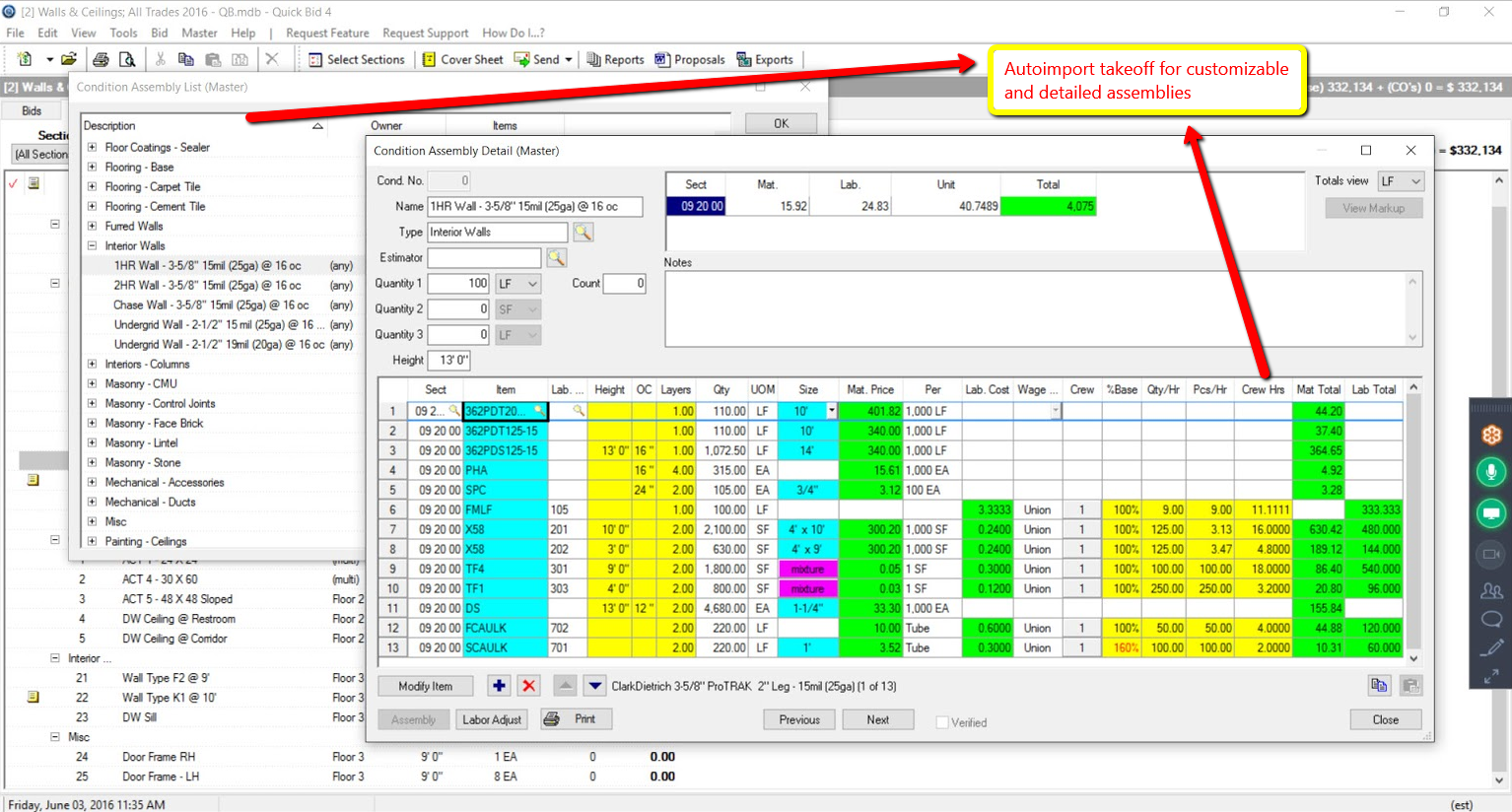Image resolution: width=1512 pixels, height=812 pixels.
Task: Add a new item with the blue plus
Action: pos(500,685)
